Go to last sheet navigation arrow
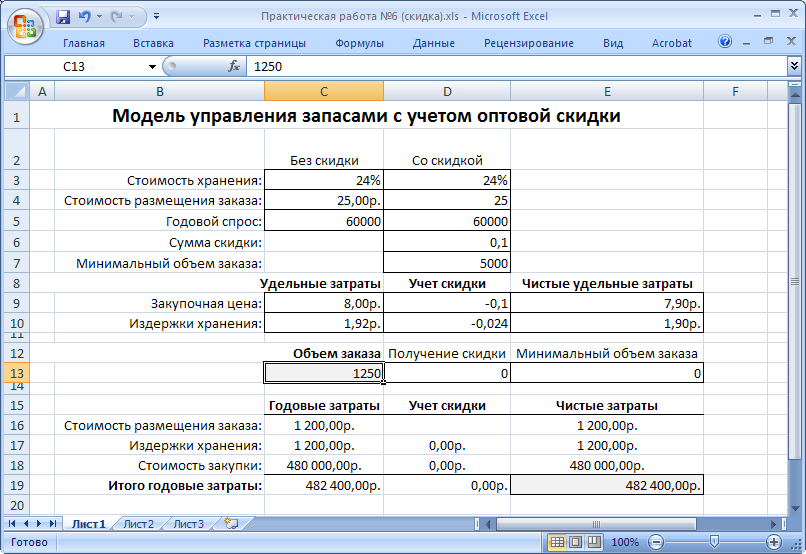Viewport: 806px width, 554px height. [53, 524]
